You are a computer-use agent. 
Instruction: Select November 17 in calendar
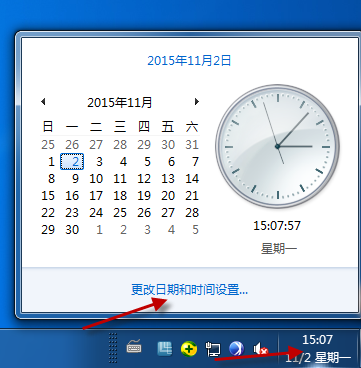click(x=96, y=196)
